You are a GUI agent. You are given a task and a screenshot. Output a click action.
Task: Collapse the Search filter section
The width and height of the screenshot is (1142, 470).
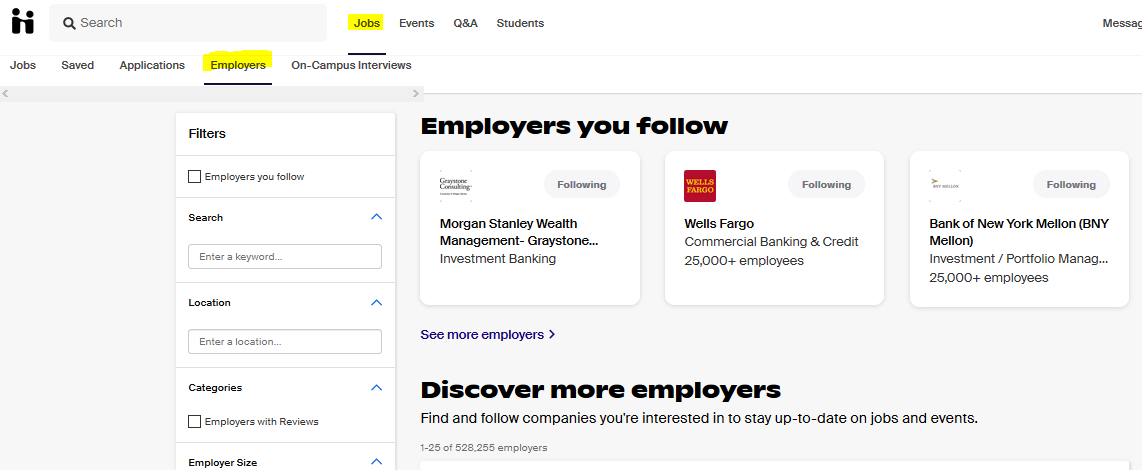pos(376,217)
